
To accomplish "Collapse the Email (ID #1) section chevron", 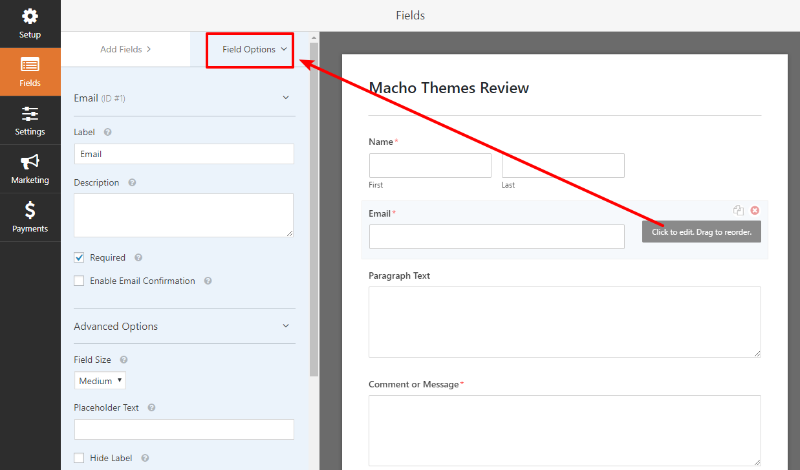I will (286, 97).
